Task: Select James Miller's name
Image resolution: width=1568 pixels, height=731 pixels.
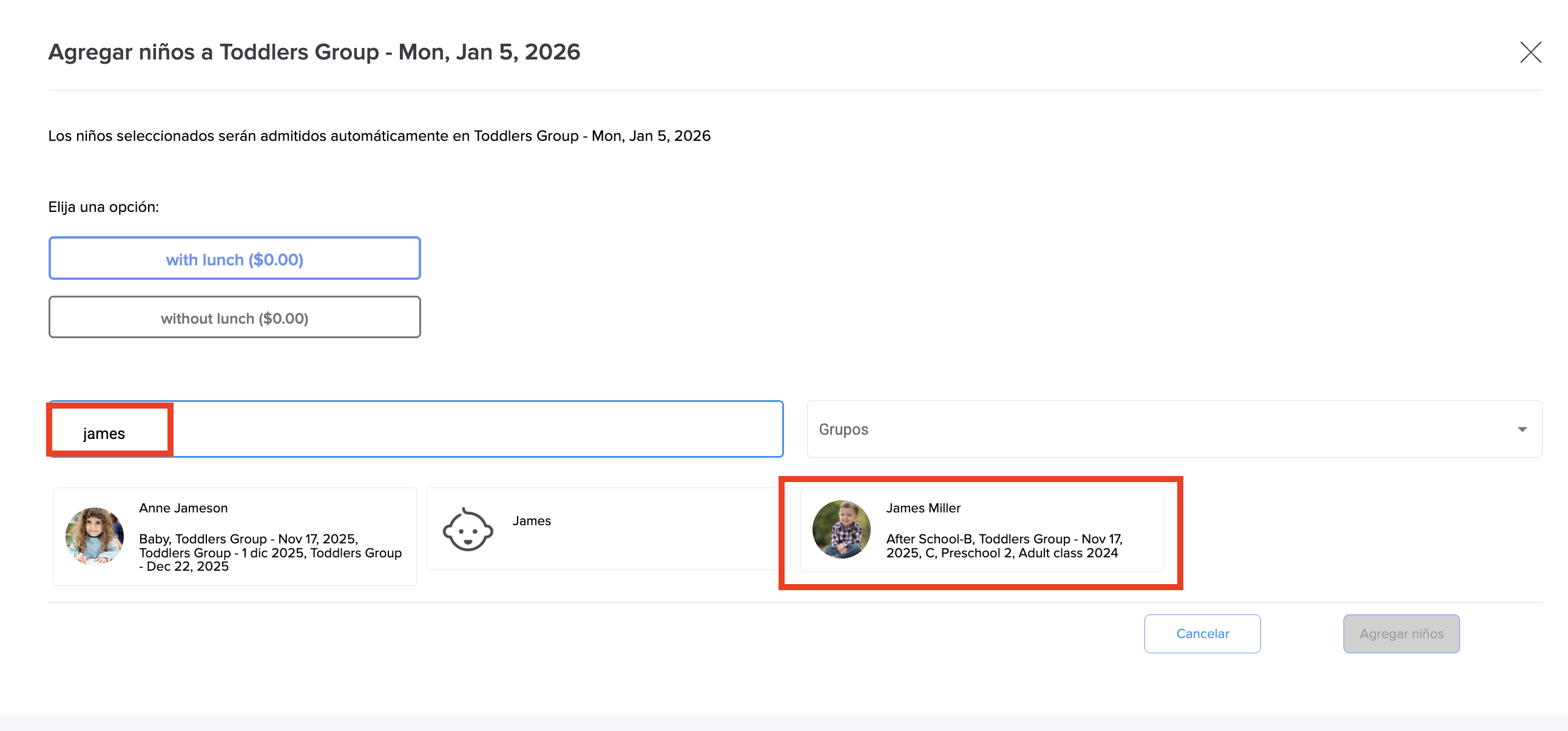Action: coord(923,508)
